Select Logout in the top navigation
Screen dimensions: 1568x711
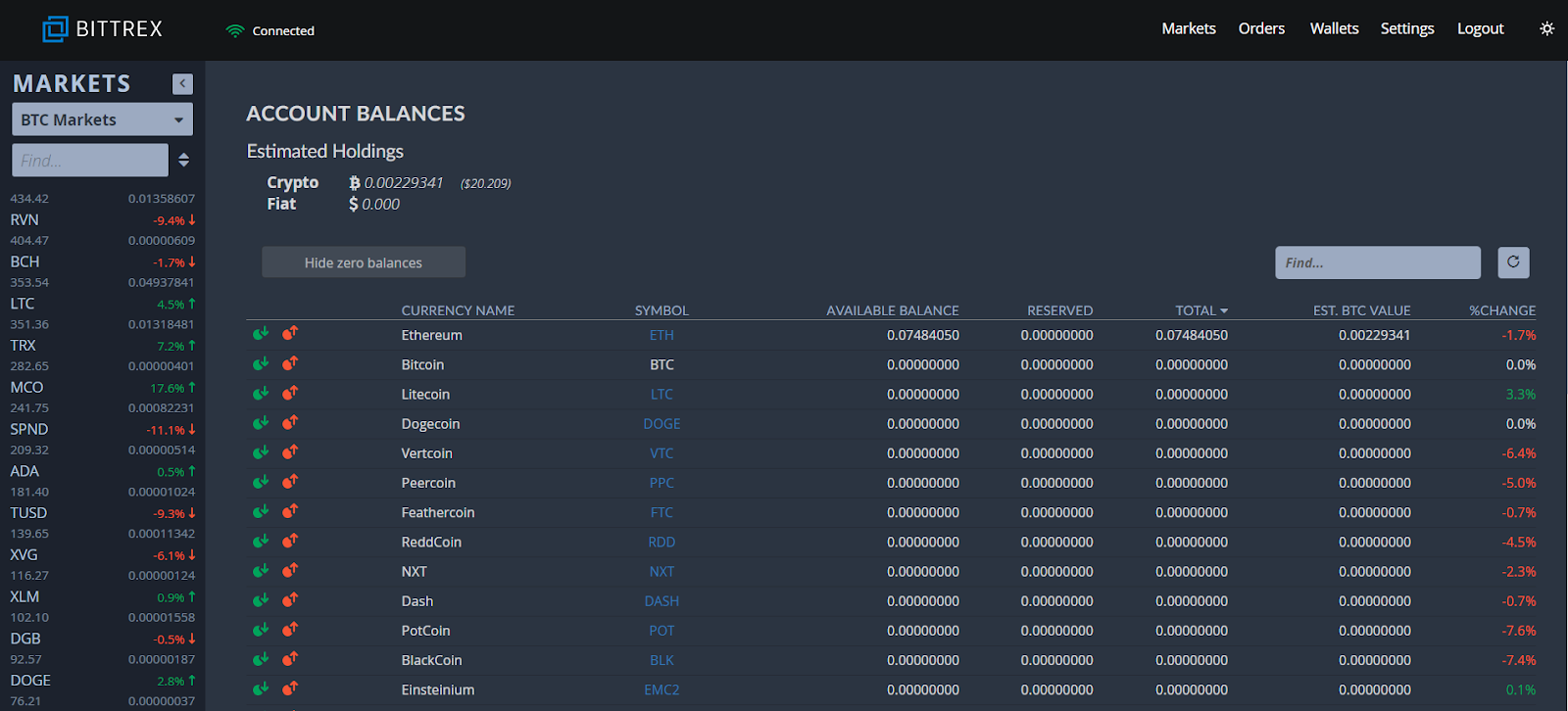[x=1480, y=28]
